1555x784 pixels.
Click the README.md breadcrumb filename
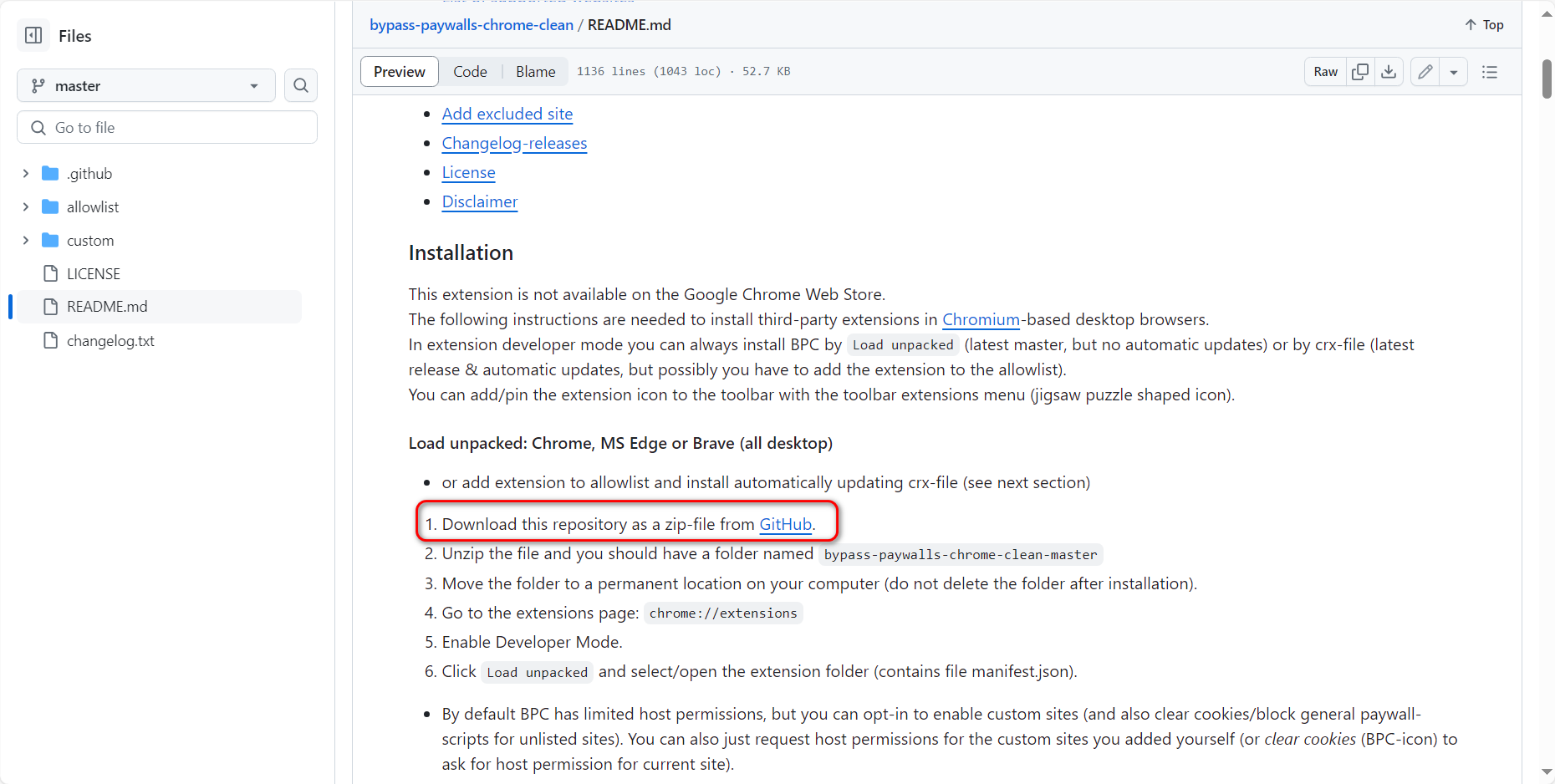pyautogui.click(x=630, y=25)
